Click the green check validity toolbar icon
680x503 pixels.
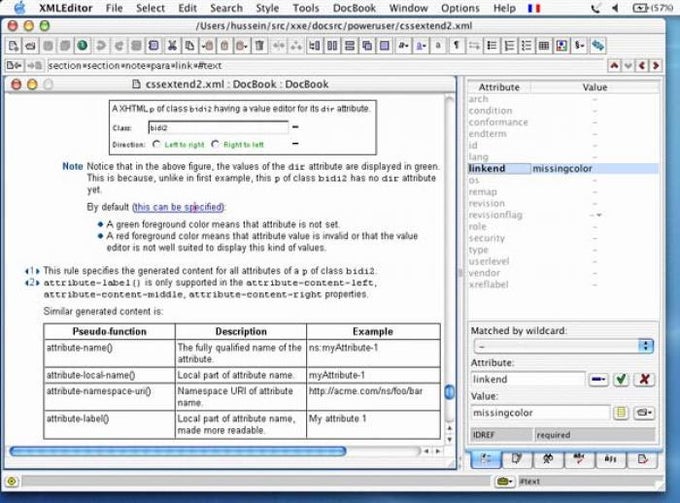tap(82, 46)
